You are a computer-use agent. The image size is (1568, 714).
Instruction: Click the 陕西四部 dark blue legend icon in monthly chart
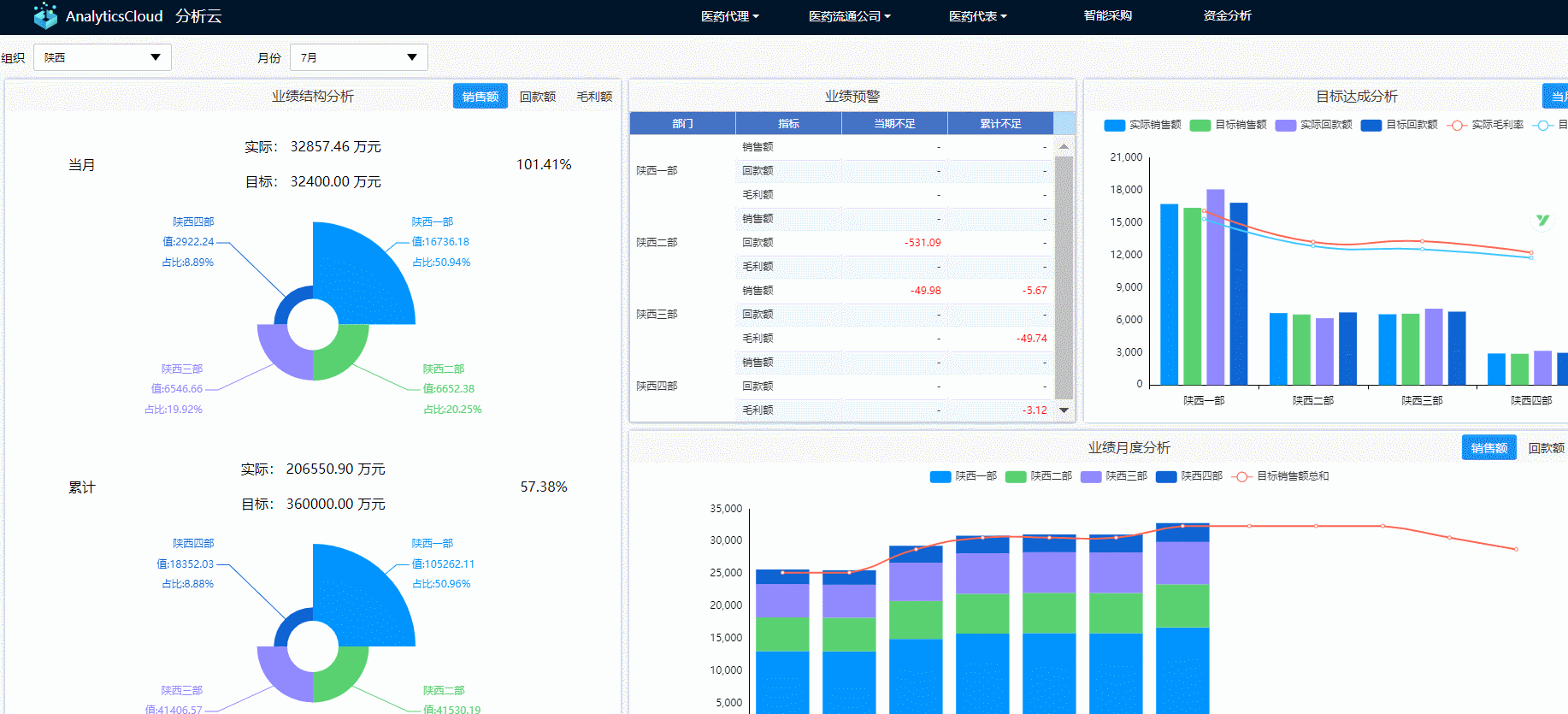tap(1166, 477)
